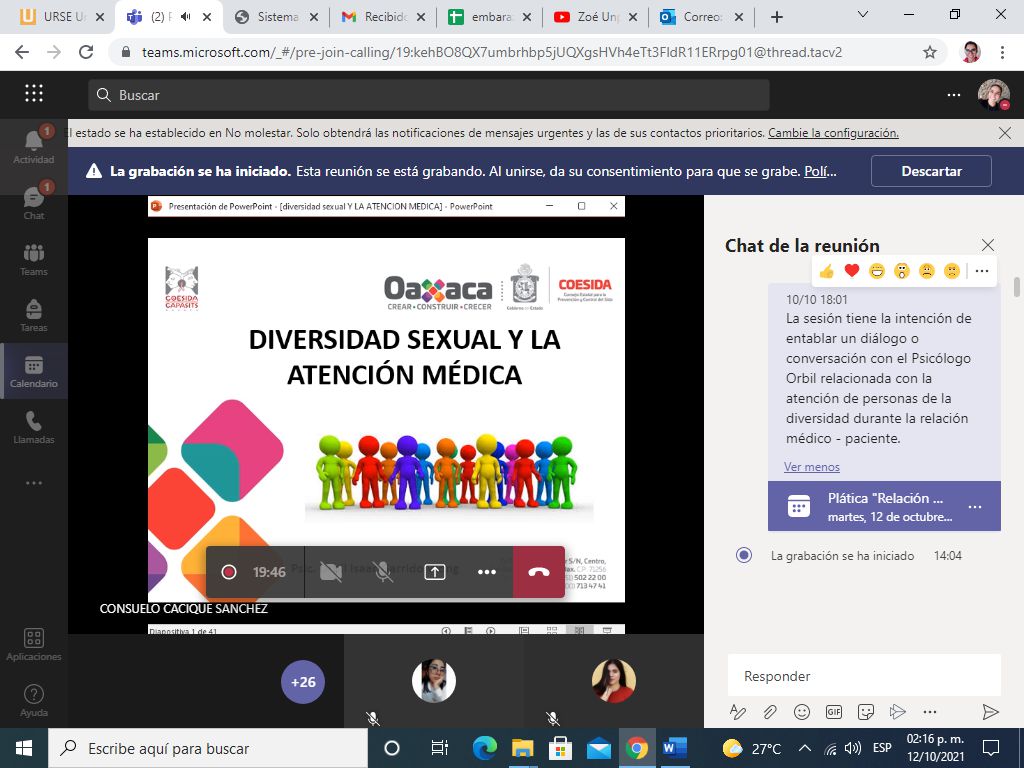
Task: Toggle the camera on in meeting controls
Action: tap(330, 572)
